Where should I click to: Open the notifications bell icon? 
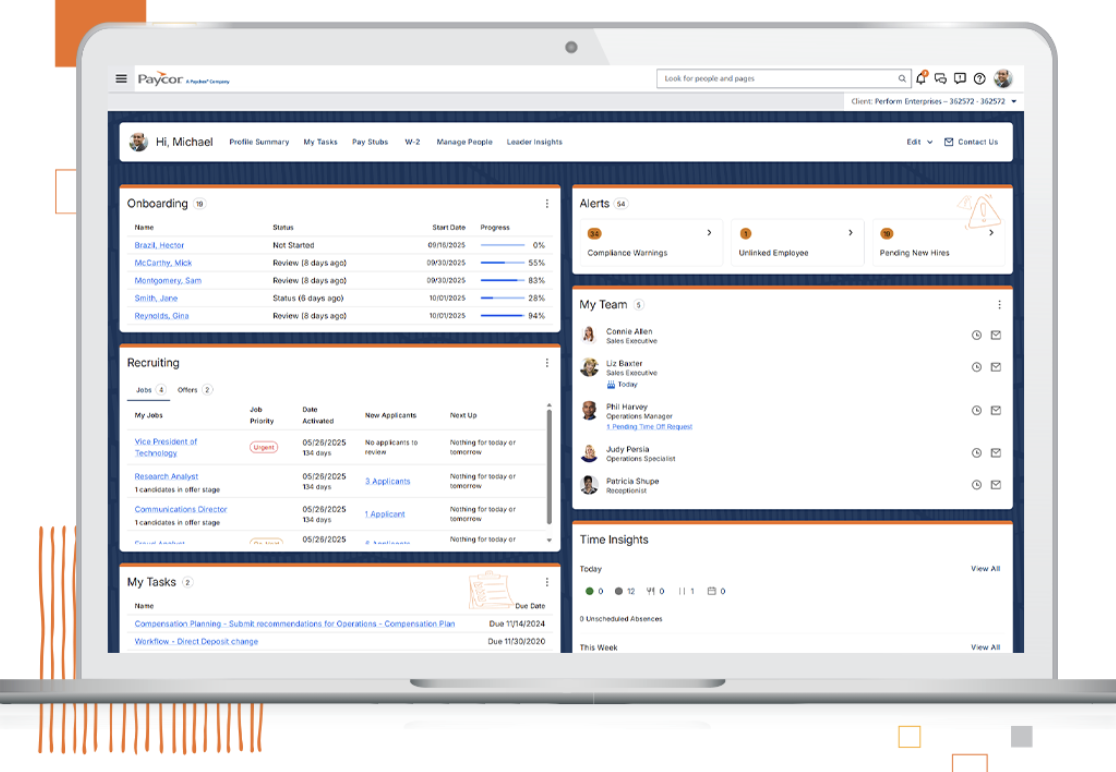point(920,77)
